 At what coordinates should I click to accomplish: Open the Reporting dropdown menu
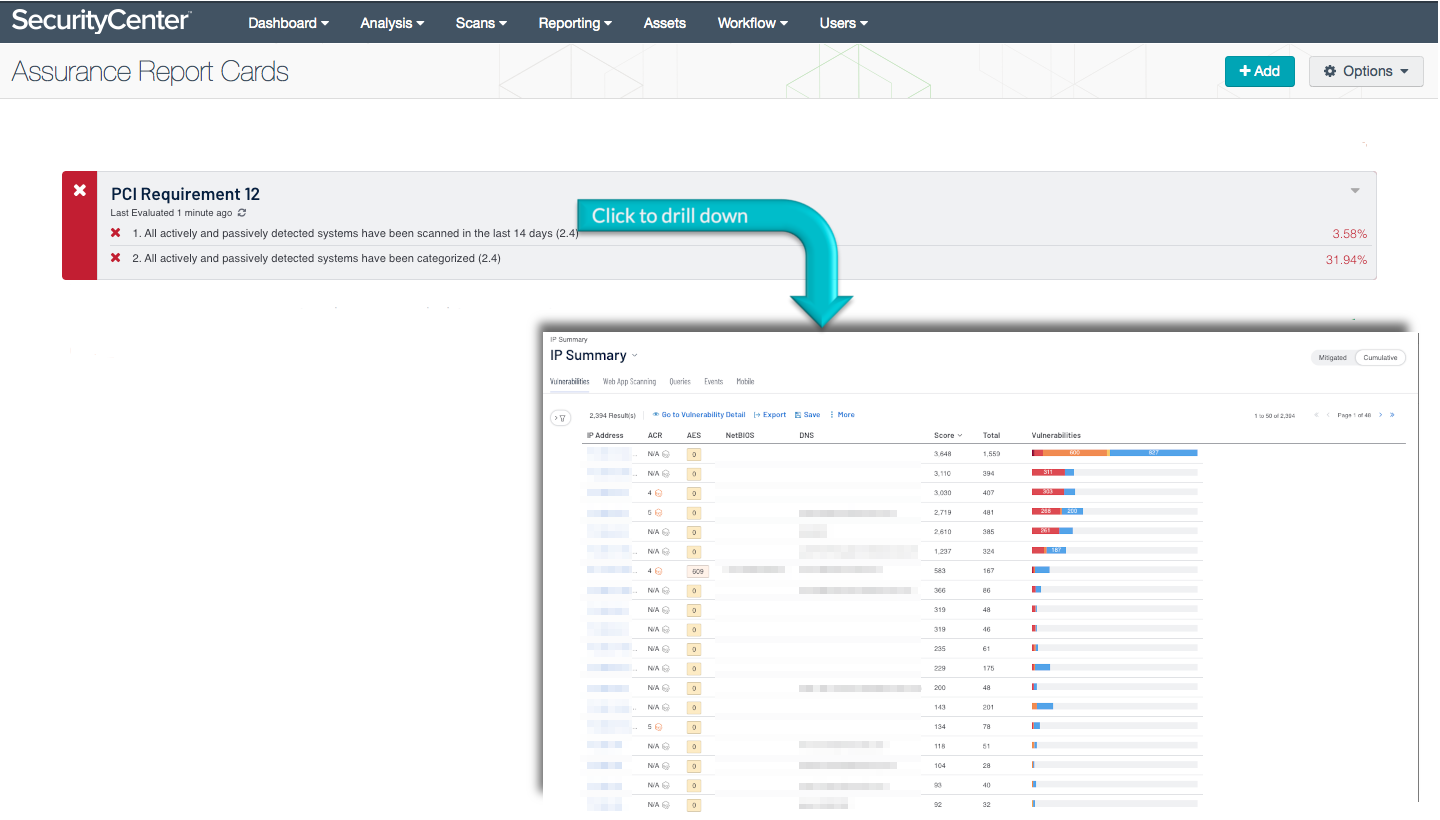tap(575, 23)
